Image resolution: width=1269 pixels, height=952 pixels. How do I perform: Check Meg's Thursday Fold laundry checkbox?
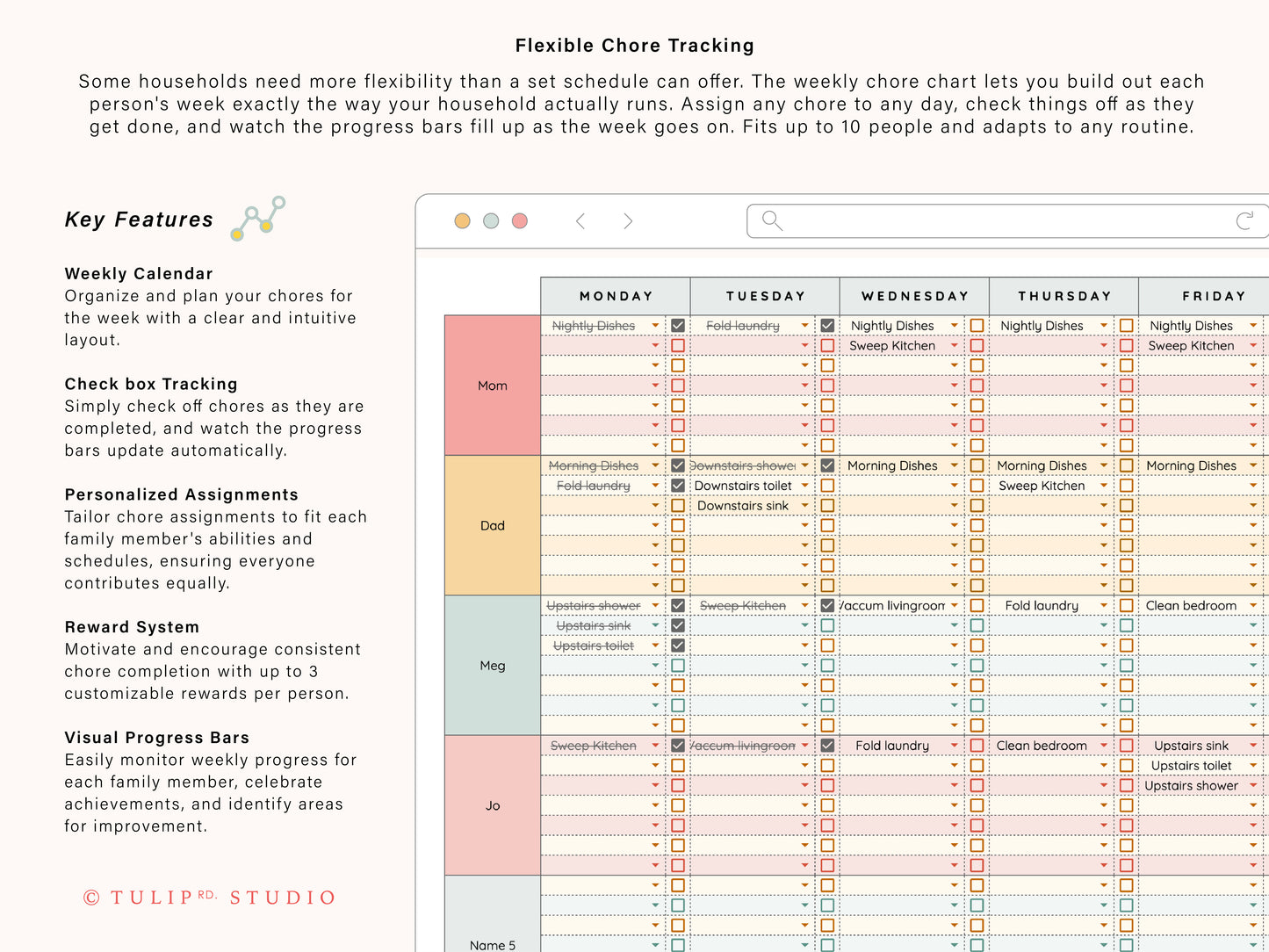1126,606
